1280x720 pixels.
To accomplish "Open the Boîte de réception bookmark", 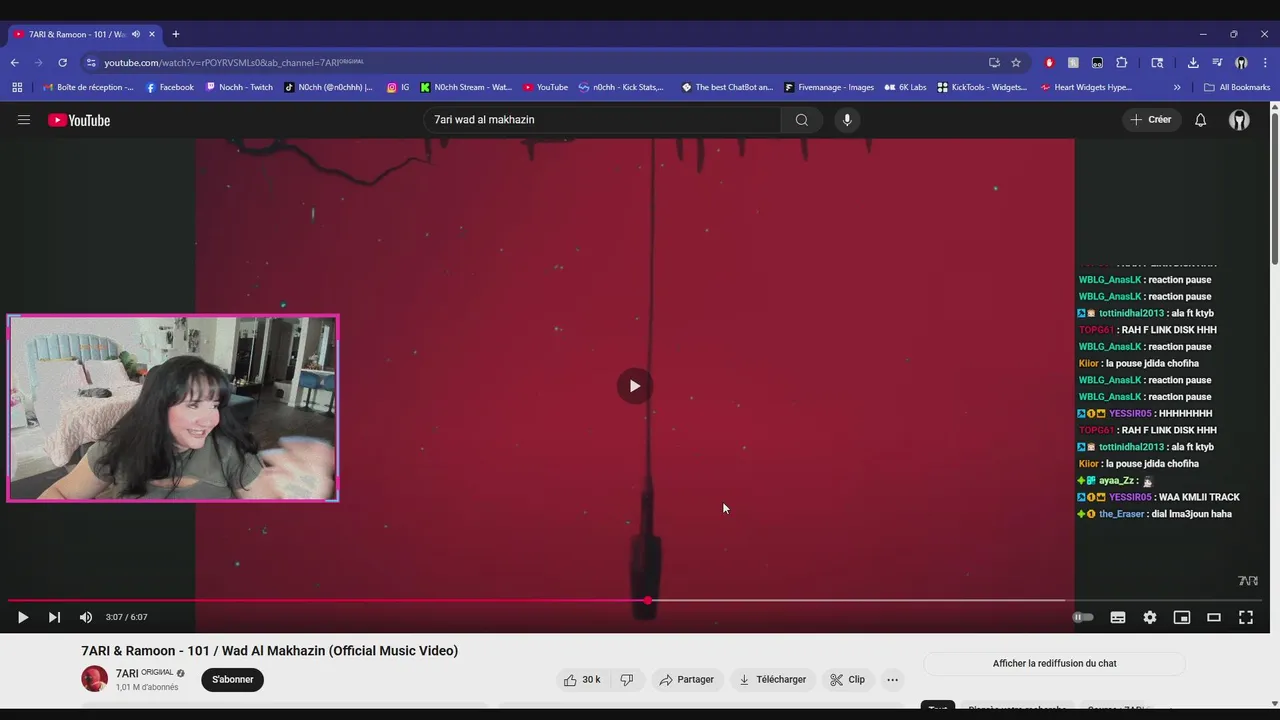I will click(x=88, y=87).
